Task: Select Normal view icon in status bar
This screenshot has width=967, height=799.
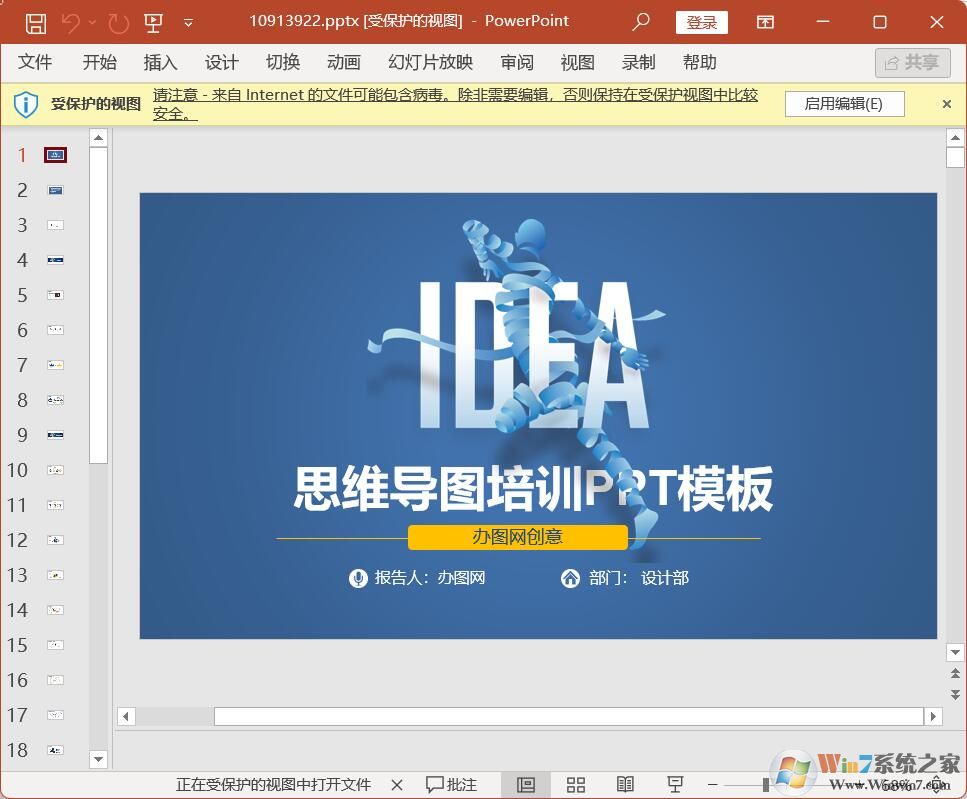Action: (525, 784)
